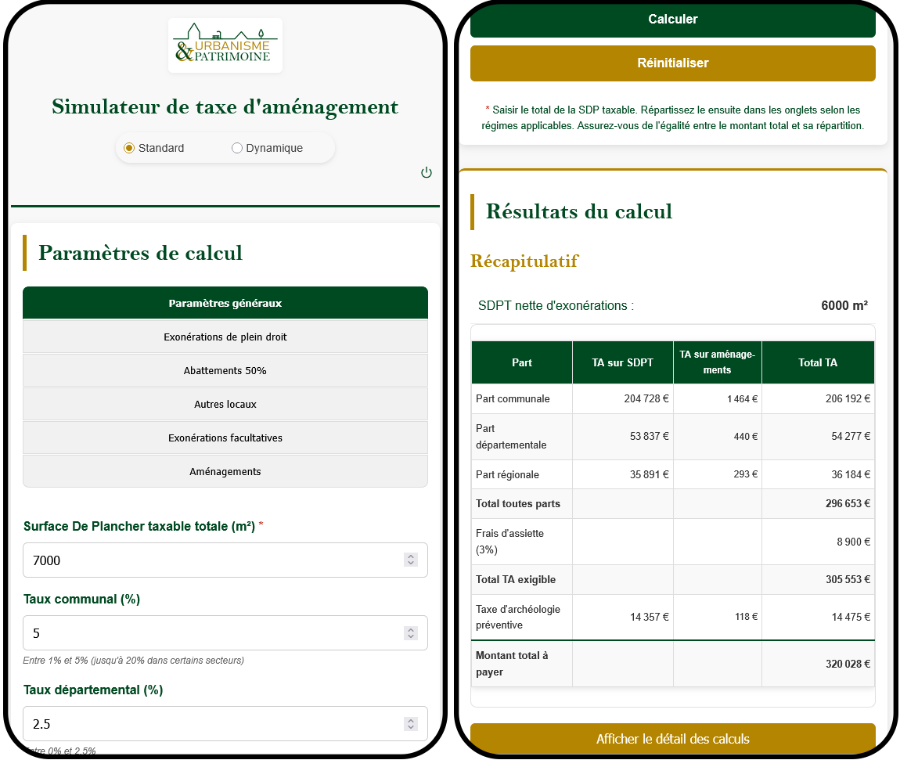Select the Standard radio button

pos(129,148)
